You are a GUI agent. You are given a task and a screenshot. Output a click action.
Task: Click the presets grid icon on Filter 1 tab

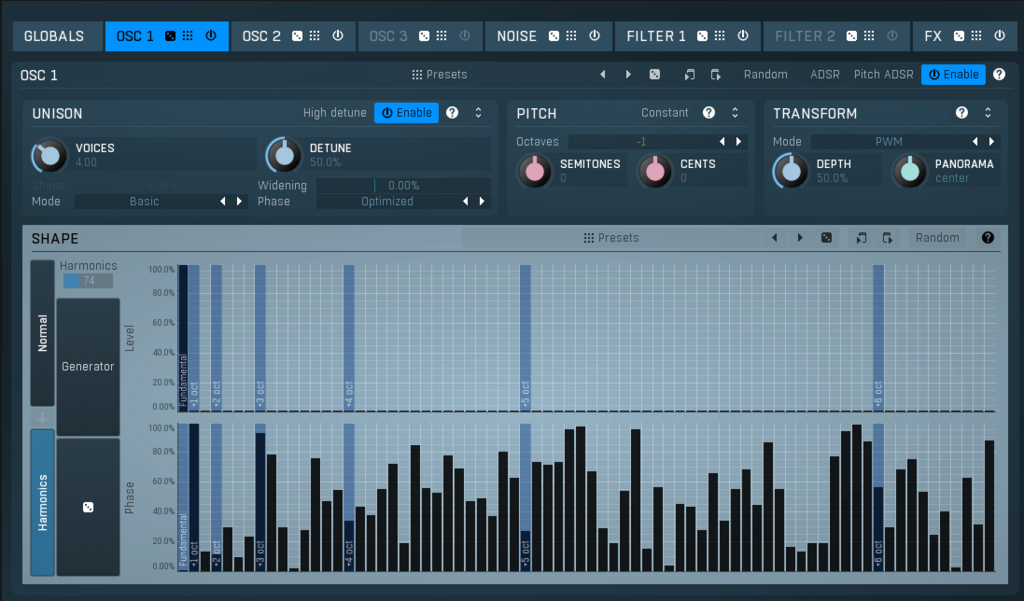(719, 36)
